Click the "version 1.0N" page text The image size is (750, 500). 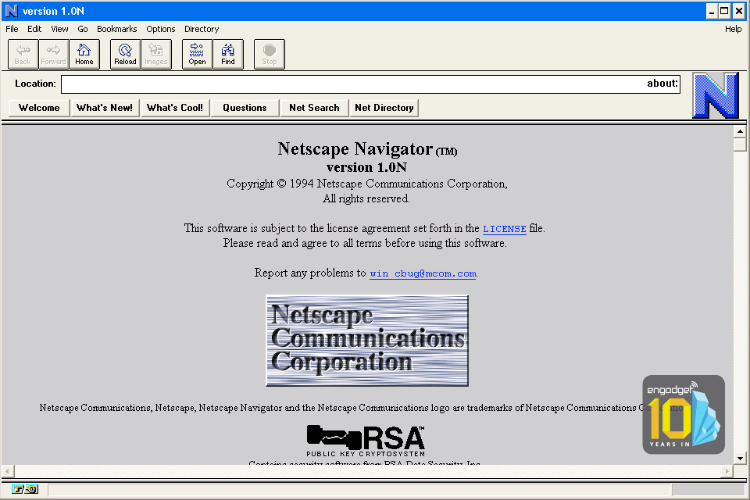[367, 167]
